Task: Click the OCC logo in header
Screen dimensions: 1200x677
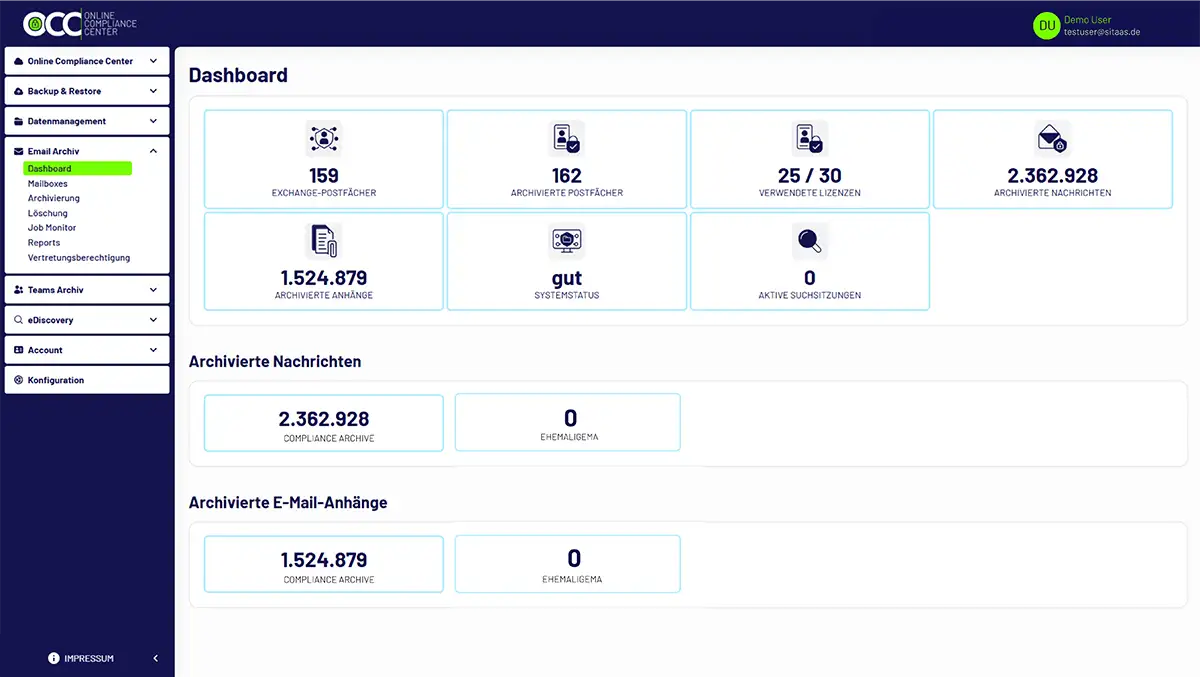Action: (x=80, y=24)
